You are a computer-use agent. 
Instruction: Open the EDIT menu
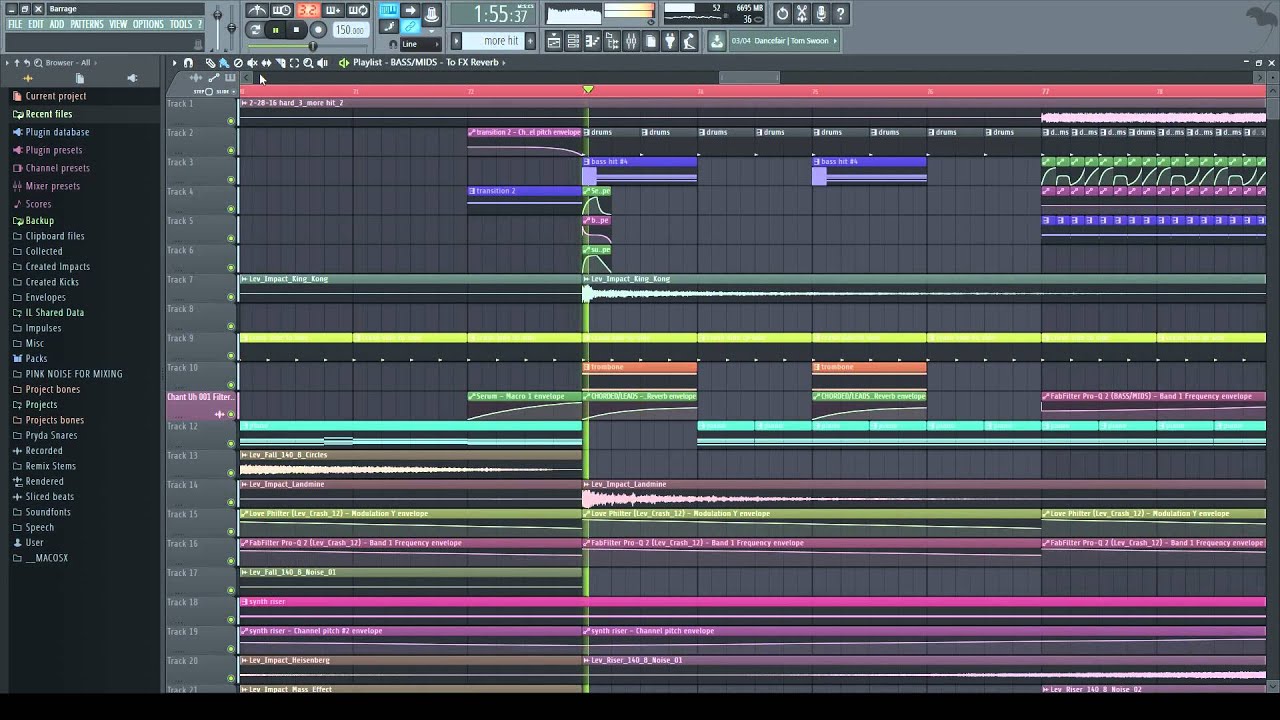[x=36, y=24]
